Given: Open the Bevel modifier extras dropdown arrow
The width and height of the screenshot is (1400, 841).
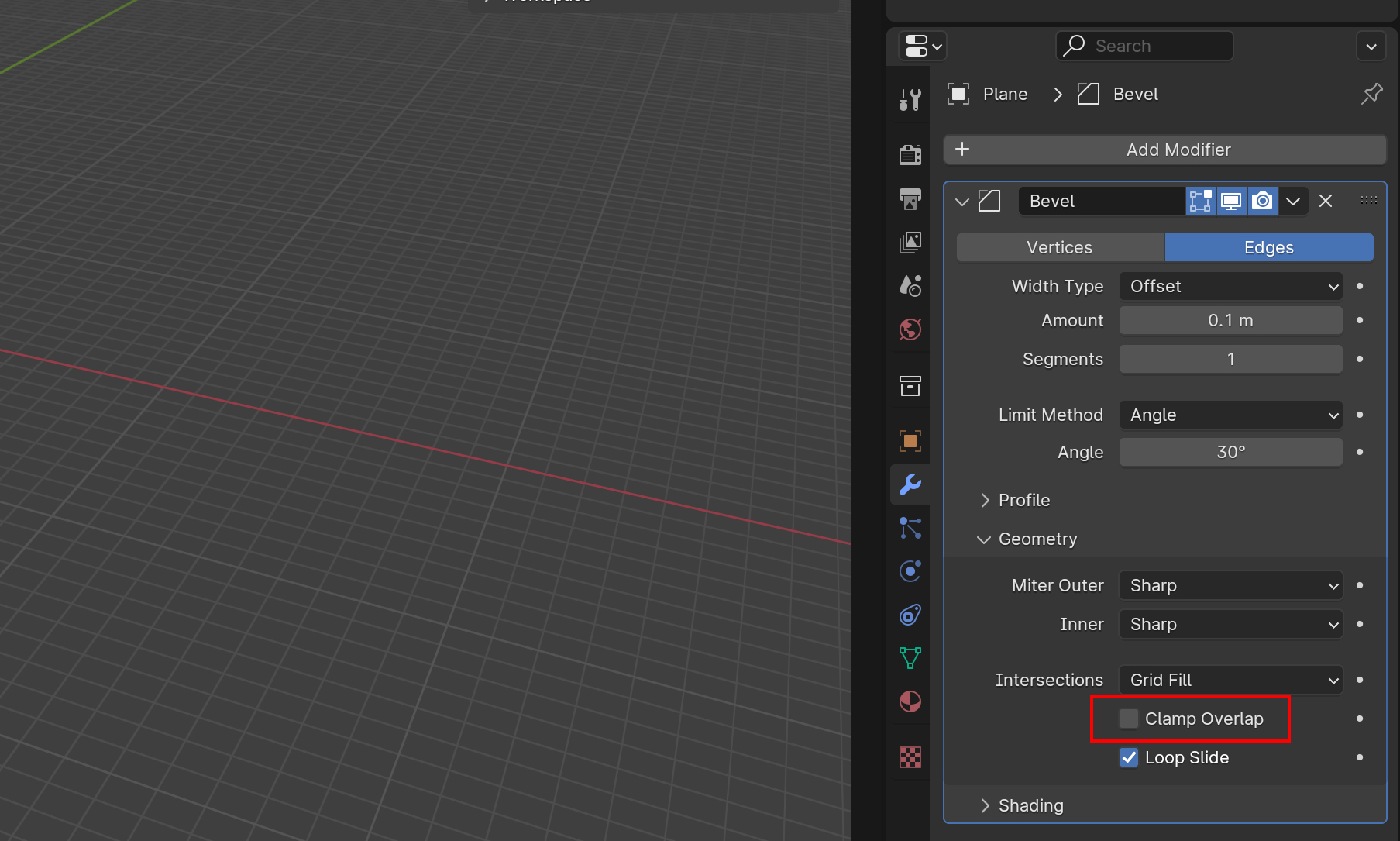Looking at the screenshot, I should pos(1293,201).
